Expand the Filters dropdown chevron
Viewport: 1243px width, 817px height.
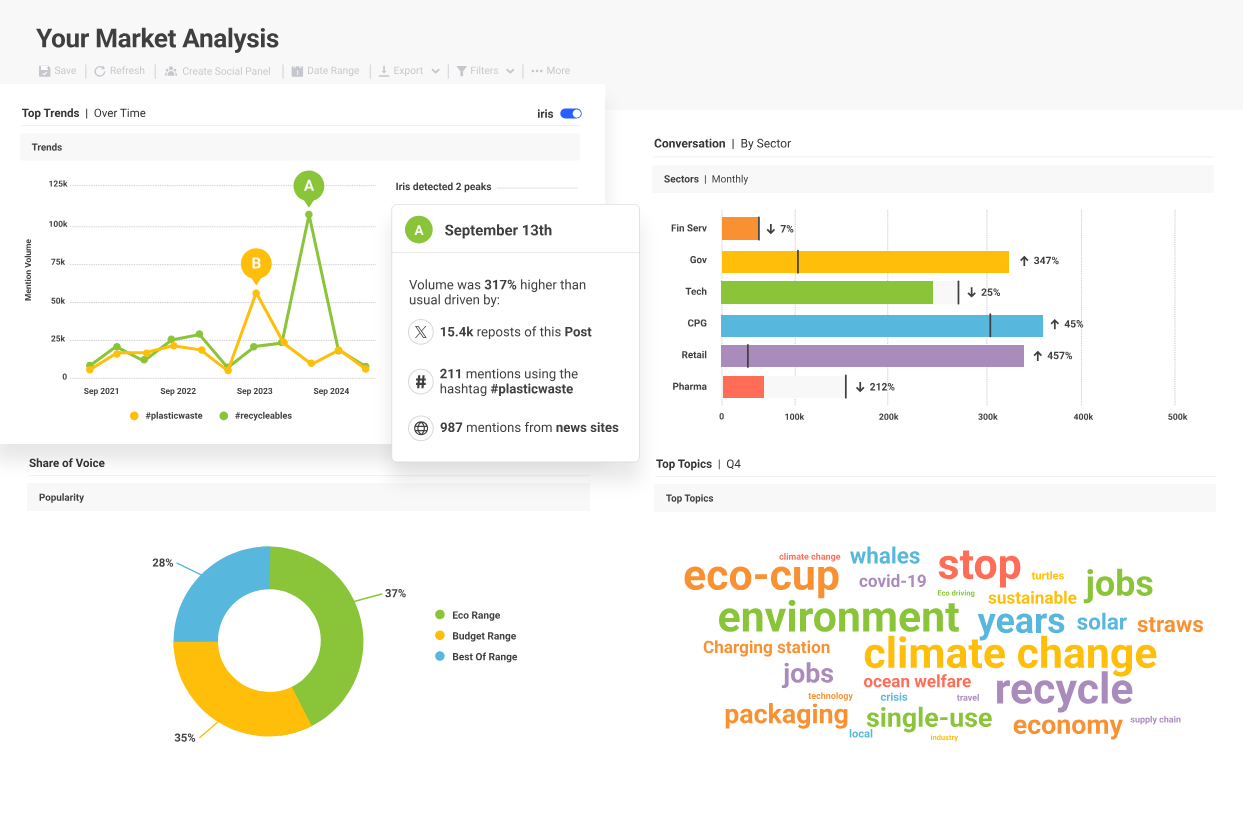pos(510,71)
